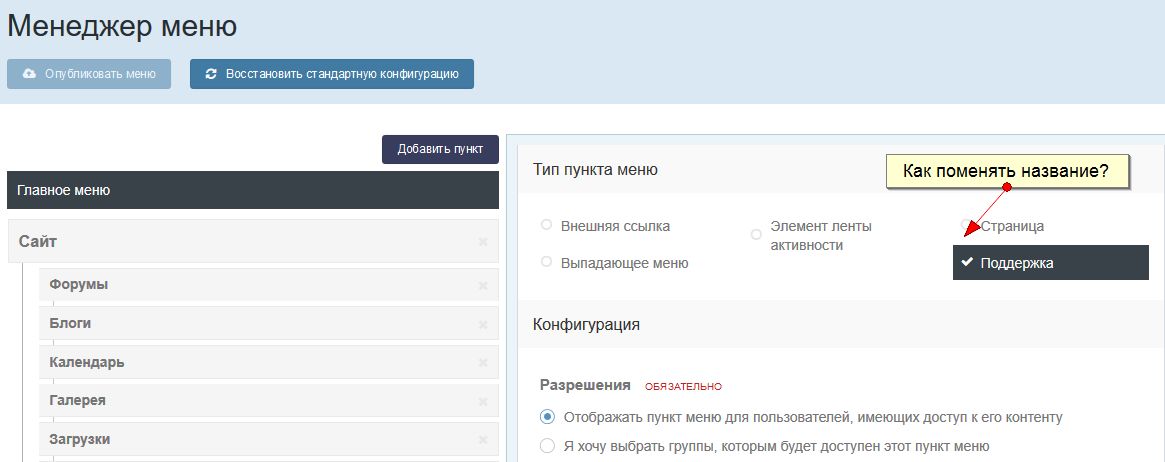This screenshot has width=1165, height=462.
Task: Click the 'Конфигурация' section header
Action: 586,325
